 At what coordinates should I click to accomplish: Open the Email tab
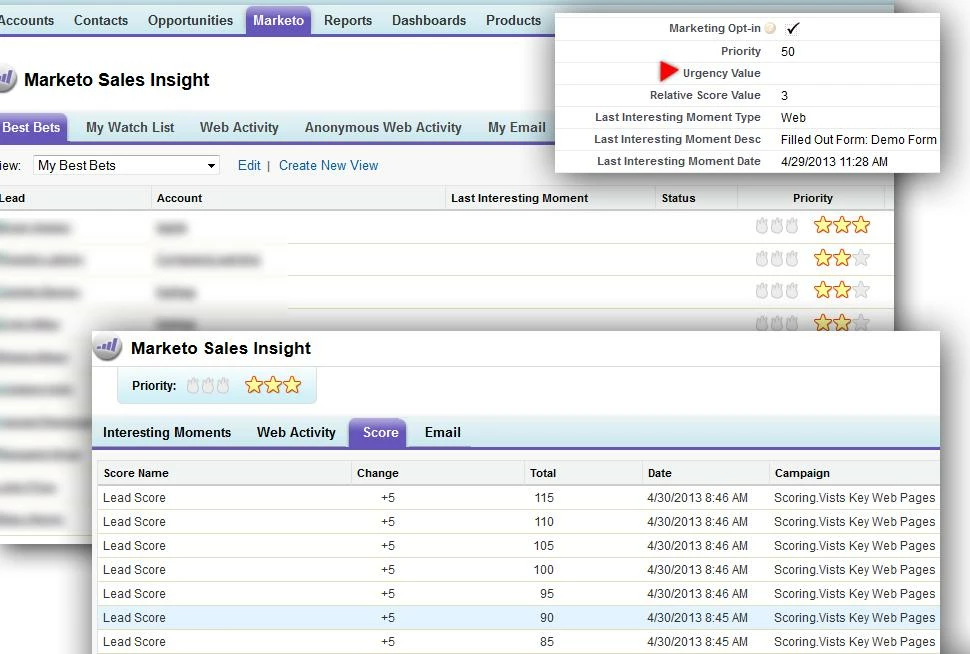point(443,432)
